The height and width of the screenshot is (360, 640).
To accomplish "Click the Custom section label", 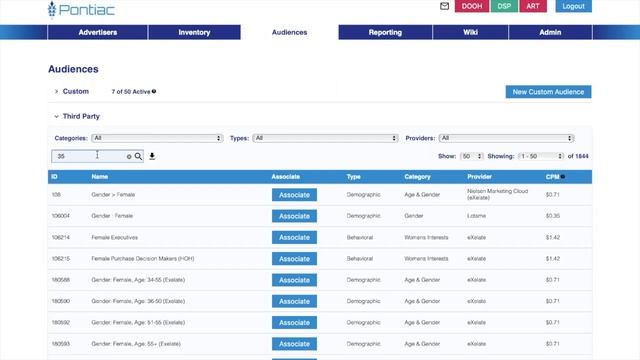I will (76, 91).
